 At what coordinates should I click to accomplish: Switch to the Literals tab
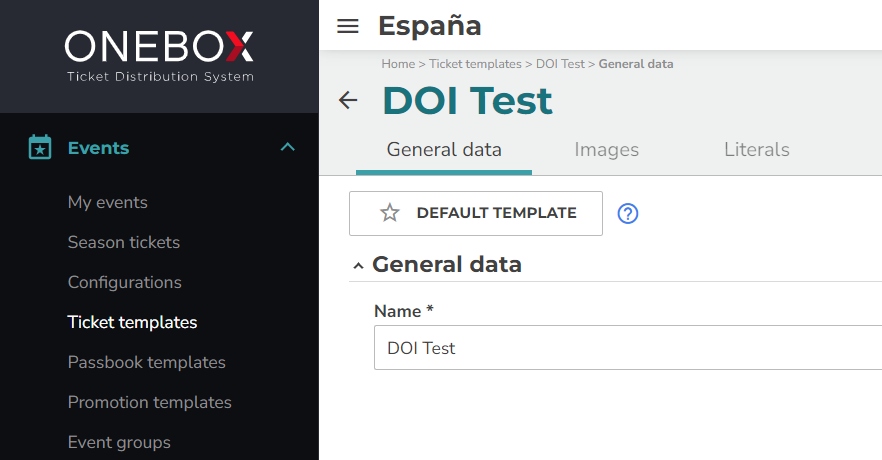(x=757, y=150)
